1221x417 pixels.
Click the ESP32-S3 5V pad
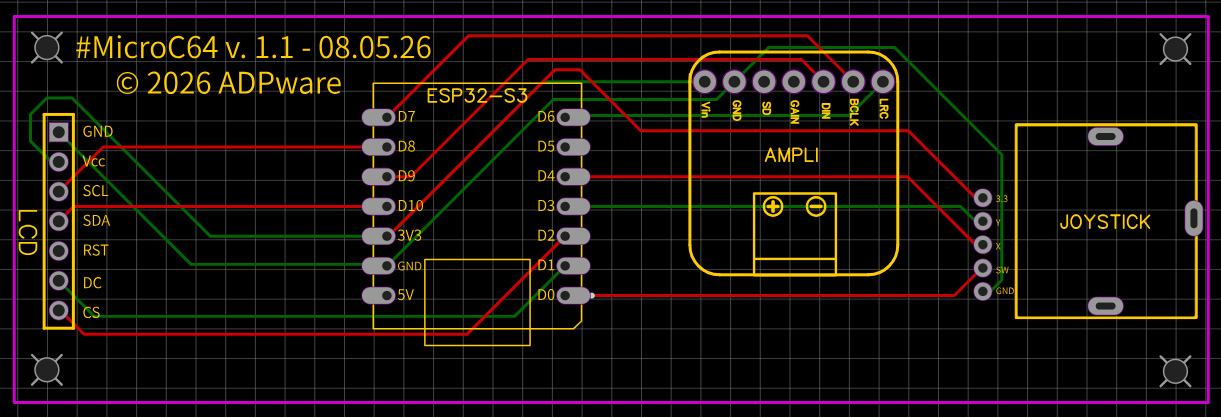point(379,296)
